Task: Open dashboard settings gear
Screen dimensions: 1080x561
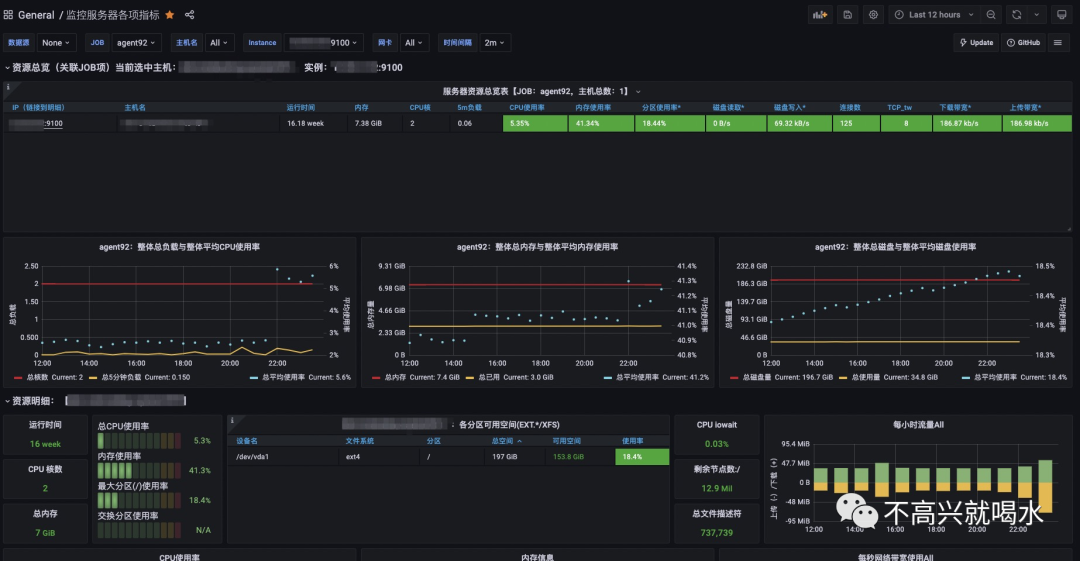Action: tap(873, 14)
